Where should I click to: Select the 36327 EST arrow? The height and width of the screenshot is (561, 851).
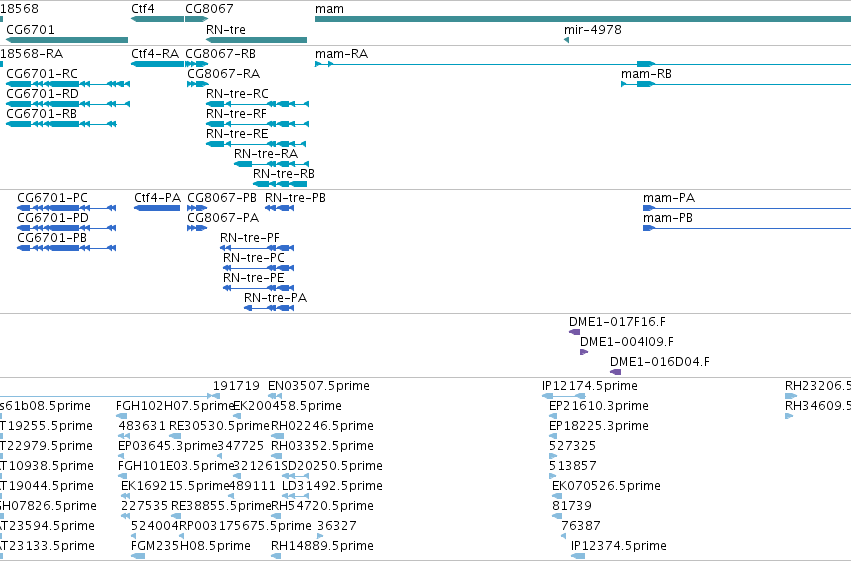coord(320,537)
